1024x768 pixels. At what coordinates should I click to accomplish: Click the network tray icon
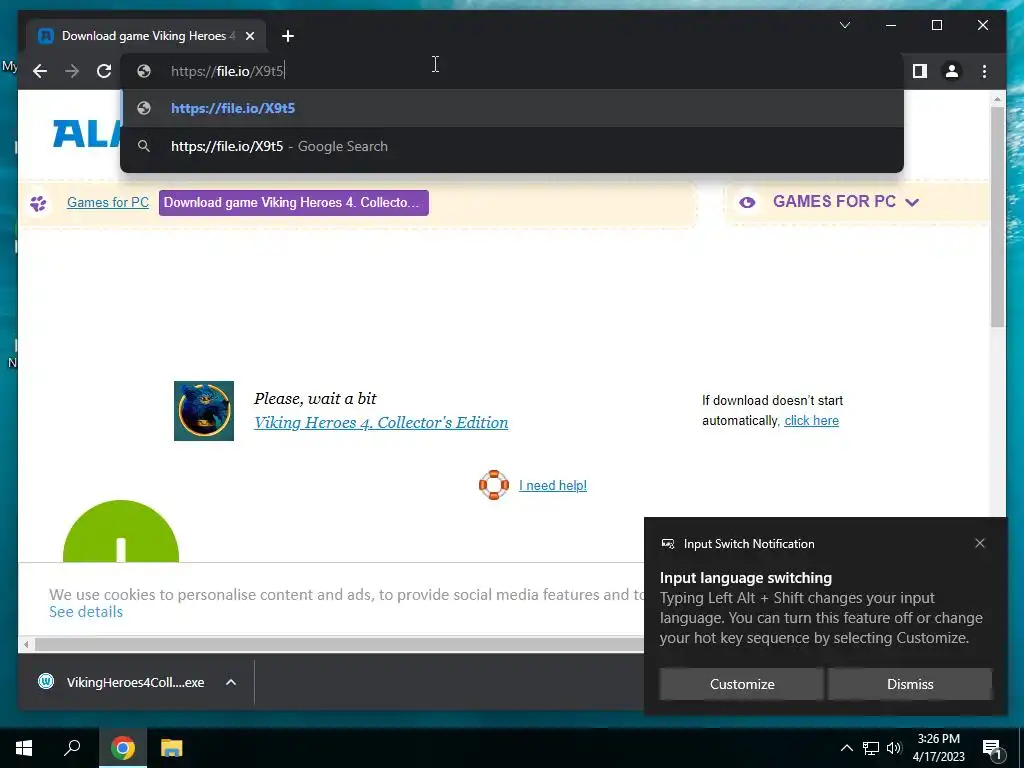pos(871,748)
